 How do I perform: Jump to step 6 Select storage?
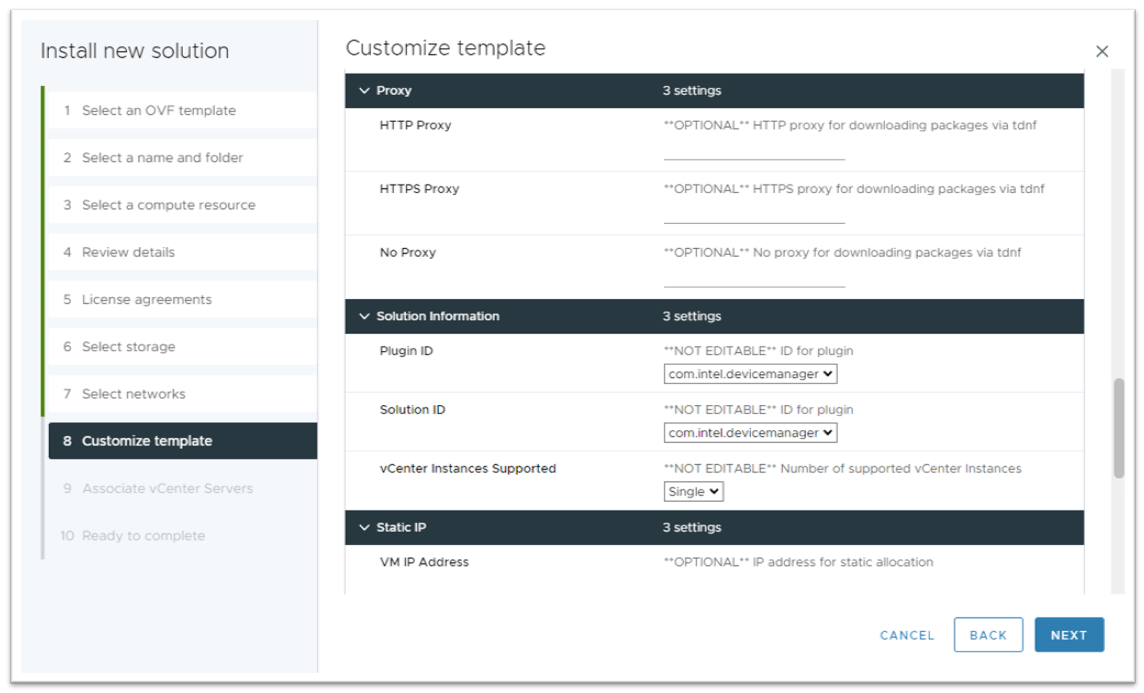[128, 347]
